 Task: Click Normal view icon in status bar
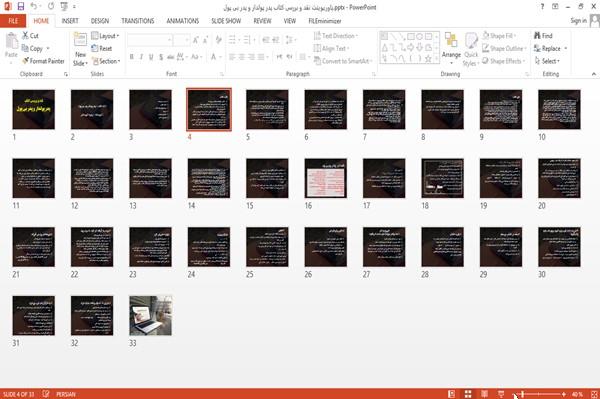coord(452,394)
